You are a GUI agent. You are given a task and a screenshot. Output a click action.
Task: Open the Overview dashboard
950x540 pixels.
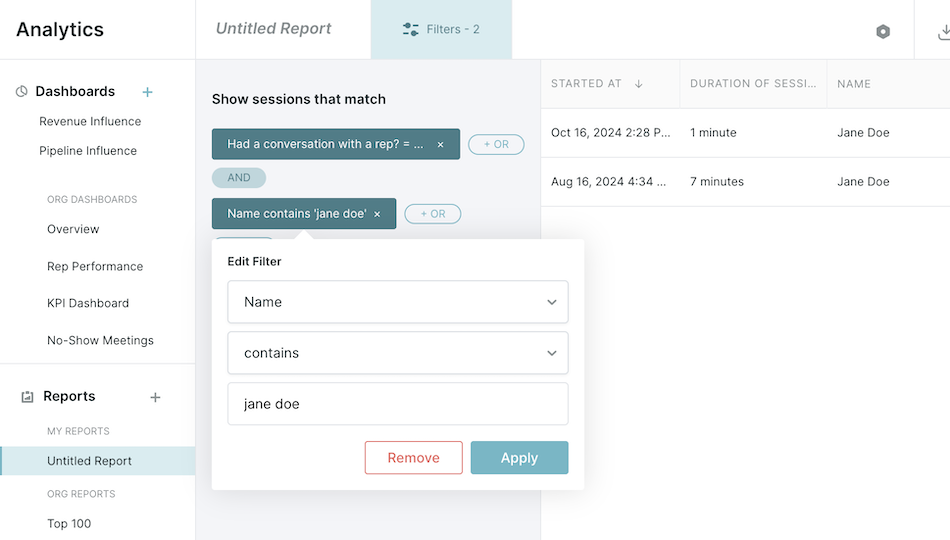click(x=73, y=229)
